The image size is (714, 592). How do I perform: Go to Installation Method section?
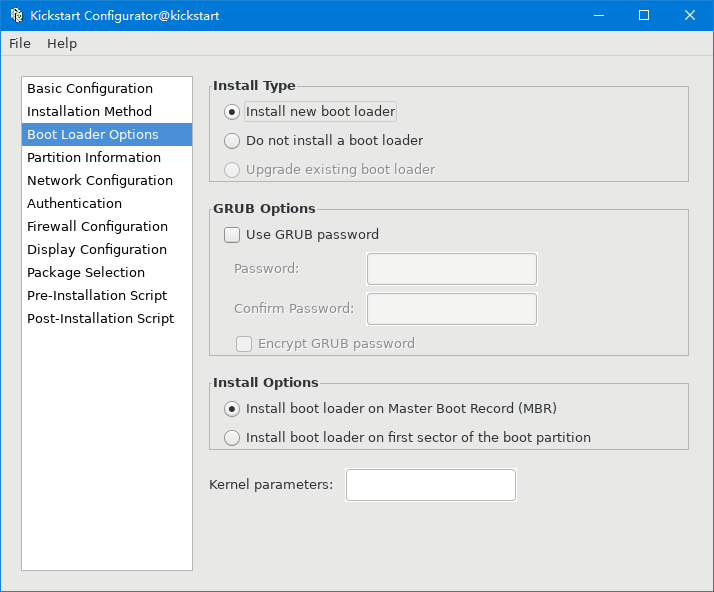coord(107,112)
